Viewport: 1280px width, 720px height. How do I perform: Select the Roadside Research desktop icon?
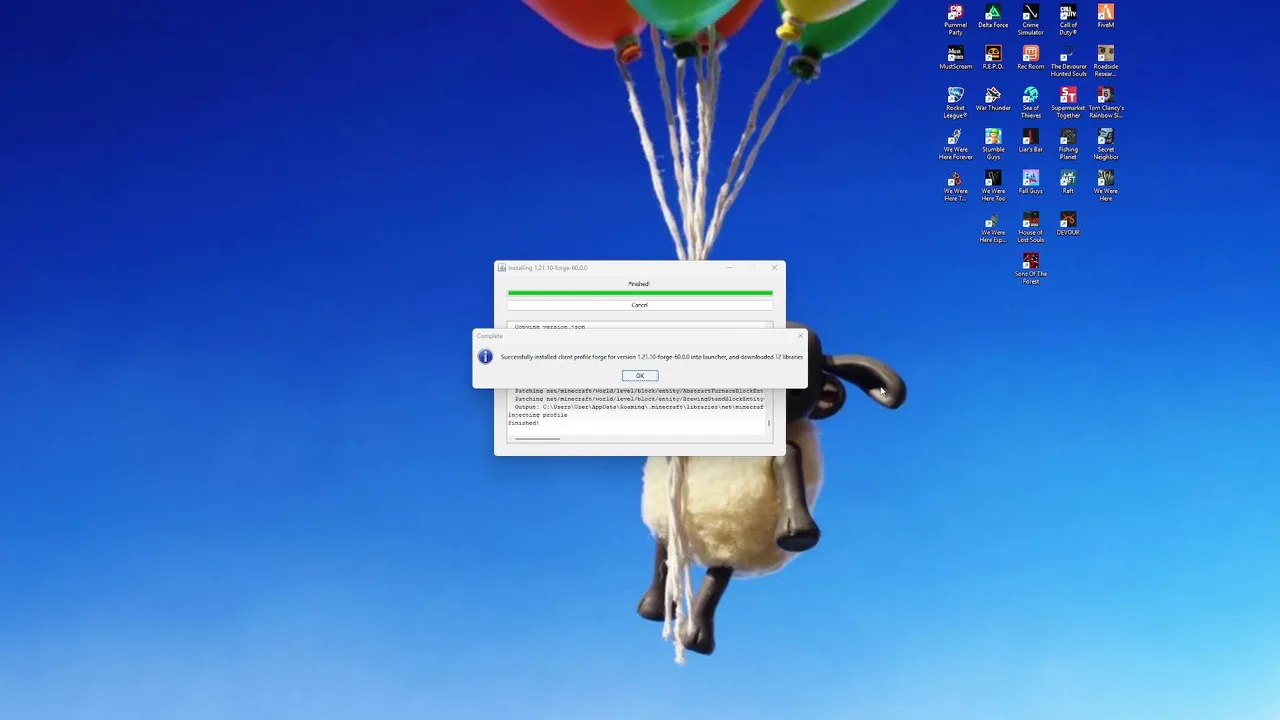click(1105, 61)
